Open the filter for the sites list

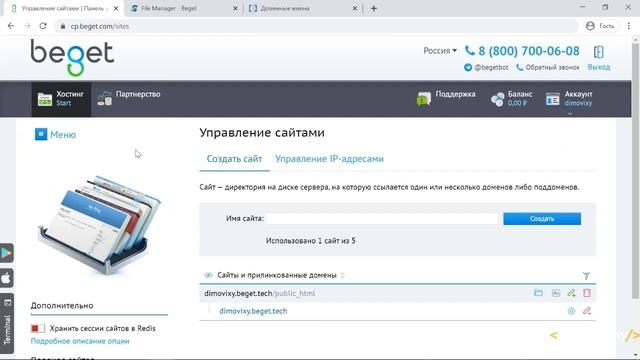point(586,276)
